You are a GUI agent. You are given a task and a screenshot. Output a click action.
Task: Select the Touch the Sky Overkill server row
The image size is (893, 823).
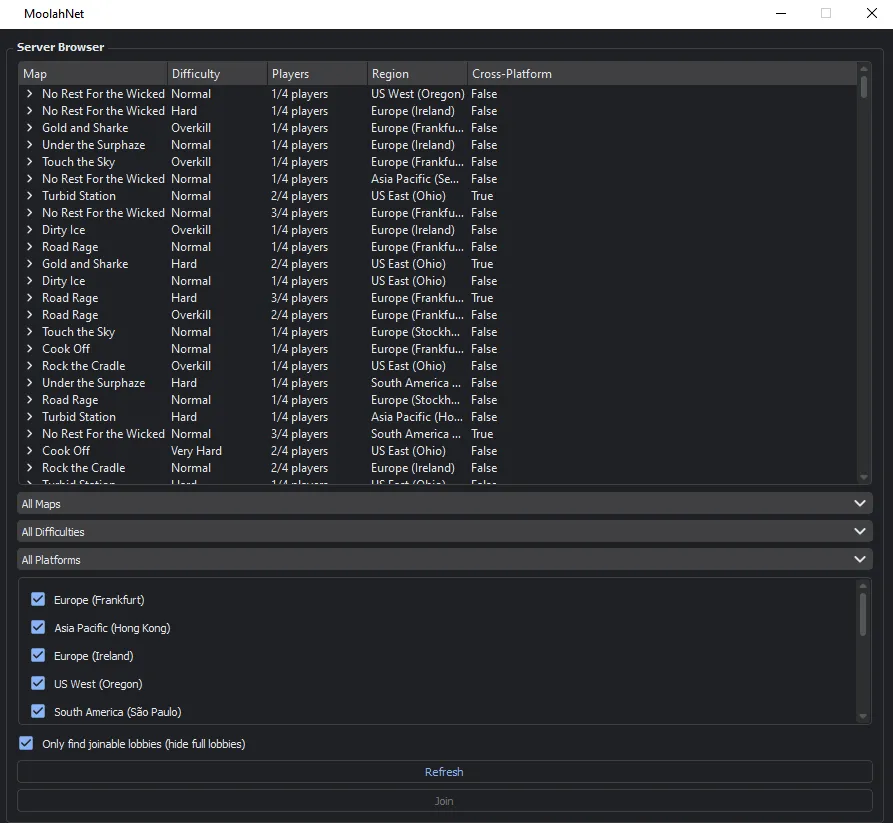point(437,162)
